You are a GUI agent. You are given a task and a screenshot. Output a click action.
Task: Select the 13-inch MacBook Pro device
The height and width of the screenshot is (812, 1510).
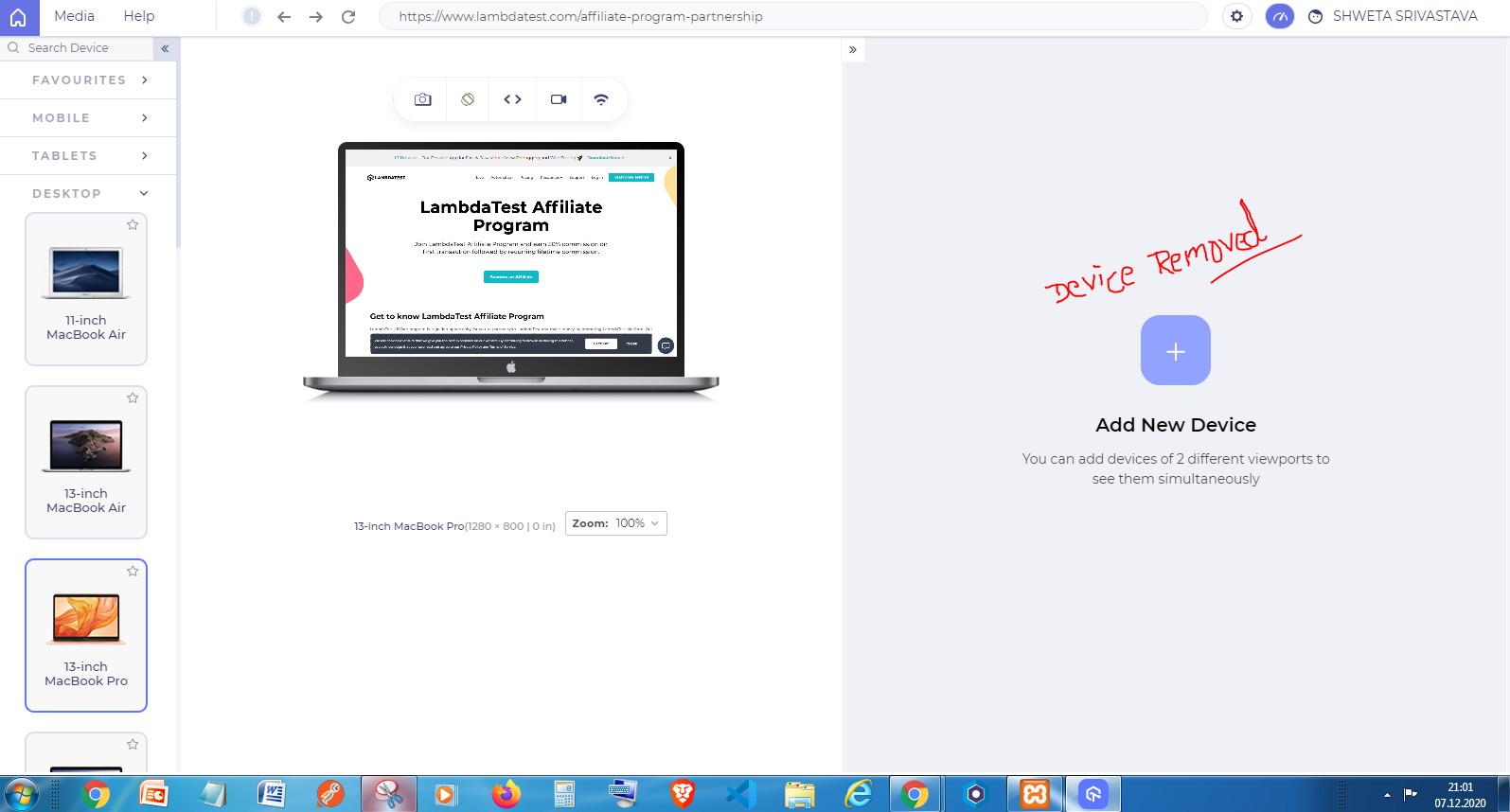pyautogui.click(x=86, y=636)
